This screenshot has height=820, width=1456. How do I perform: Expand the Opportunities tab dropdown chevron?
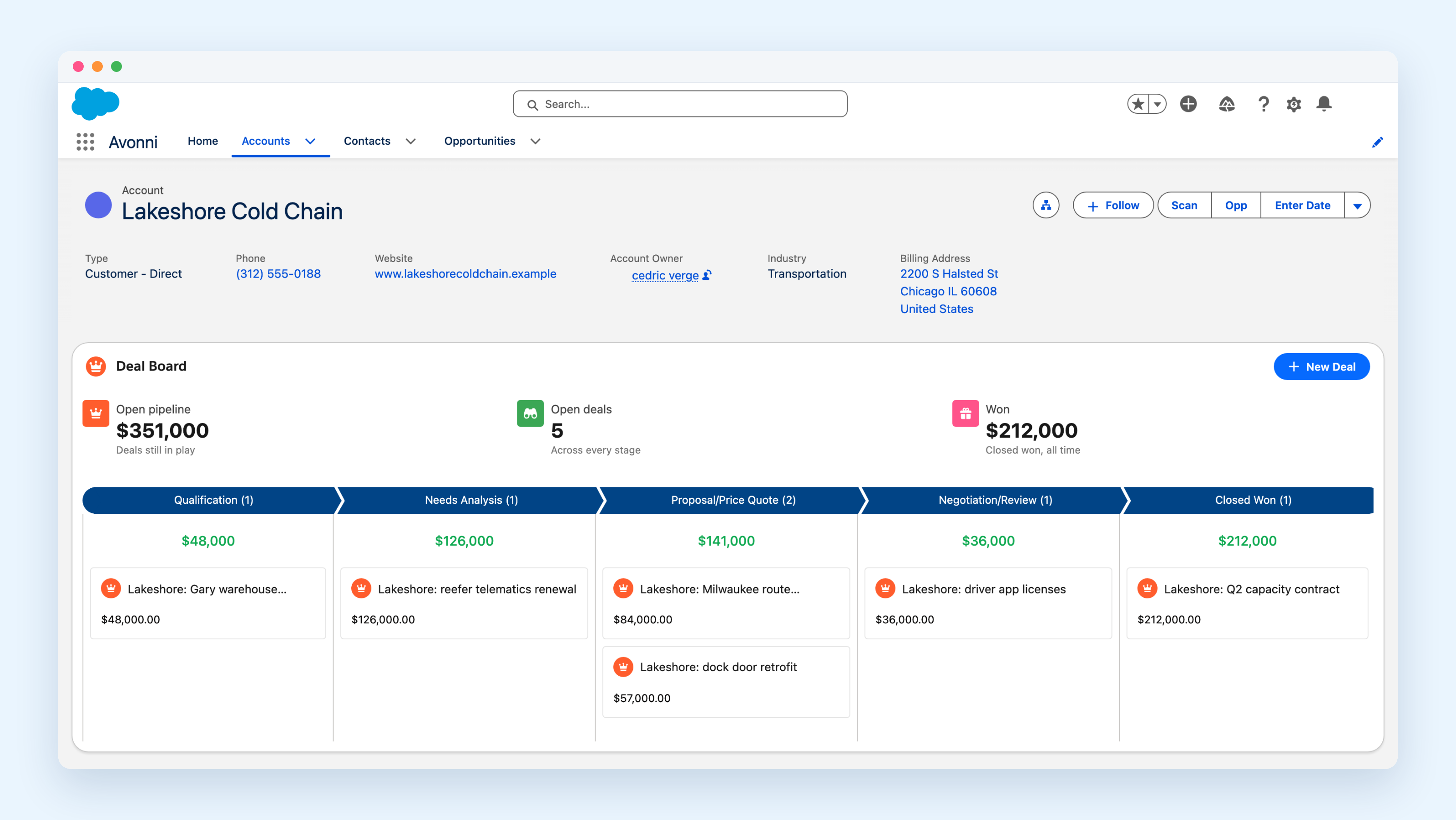click(x=535, y=141)
